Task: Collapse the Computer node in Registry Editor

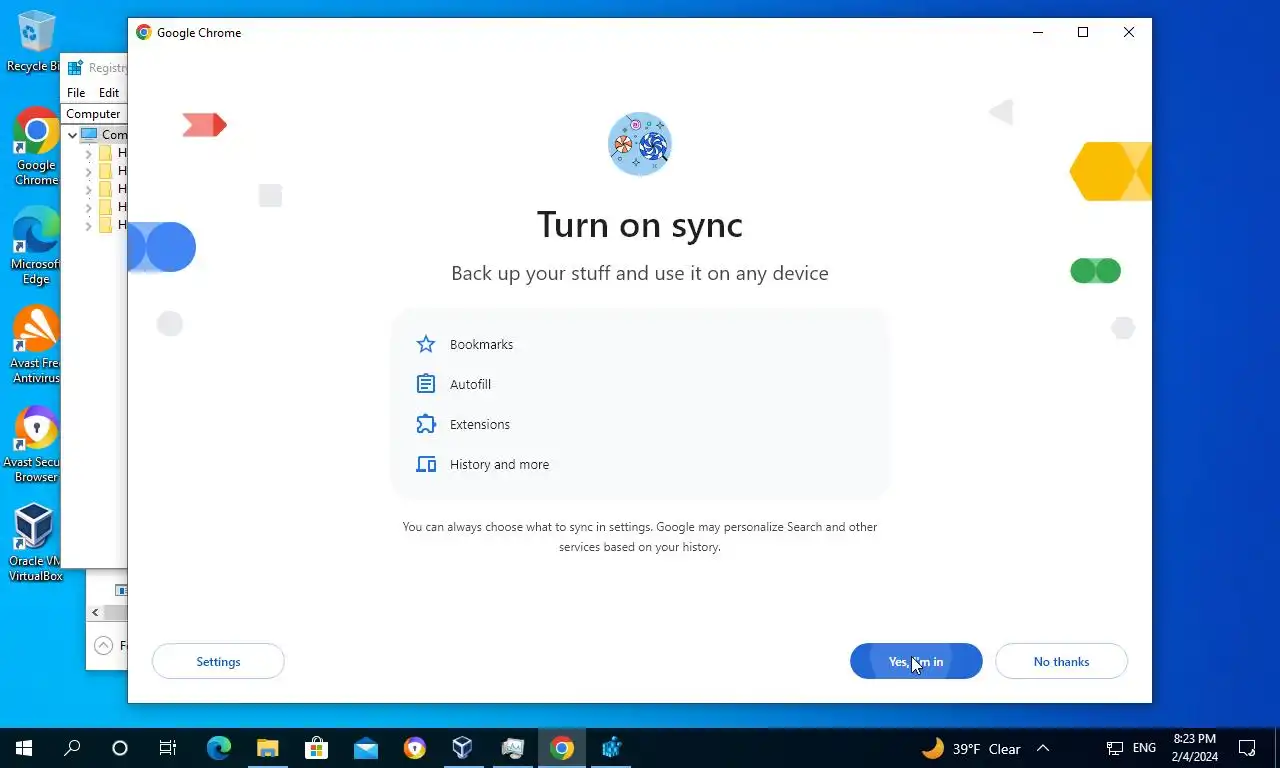Action: (x=72, y=134)
